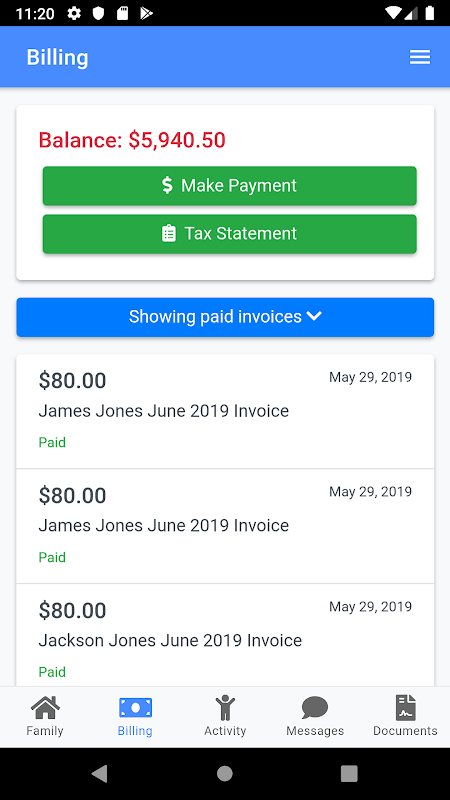Click the Tax Statement button
The image size is (450, 800).
tap(230, 234)
